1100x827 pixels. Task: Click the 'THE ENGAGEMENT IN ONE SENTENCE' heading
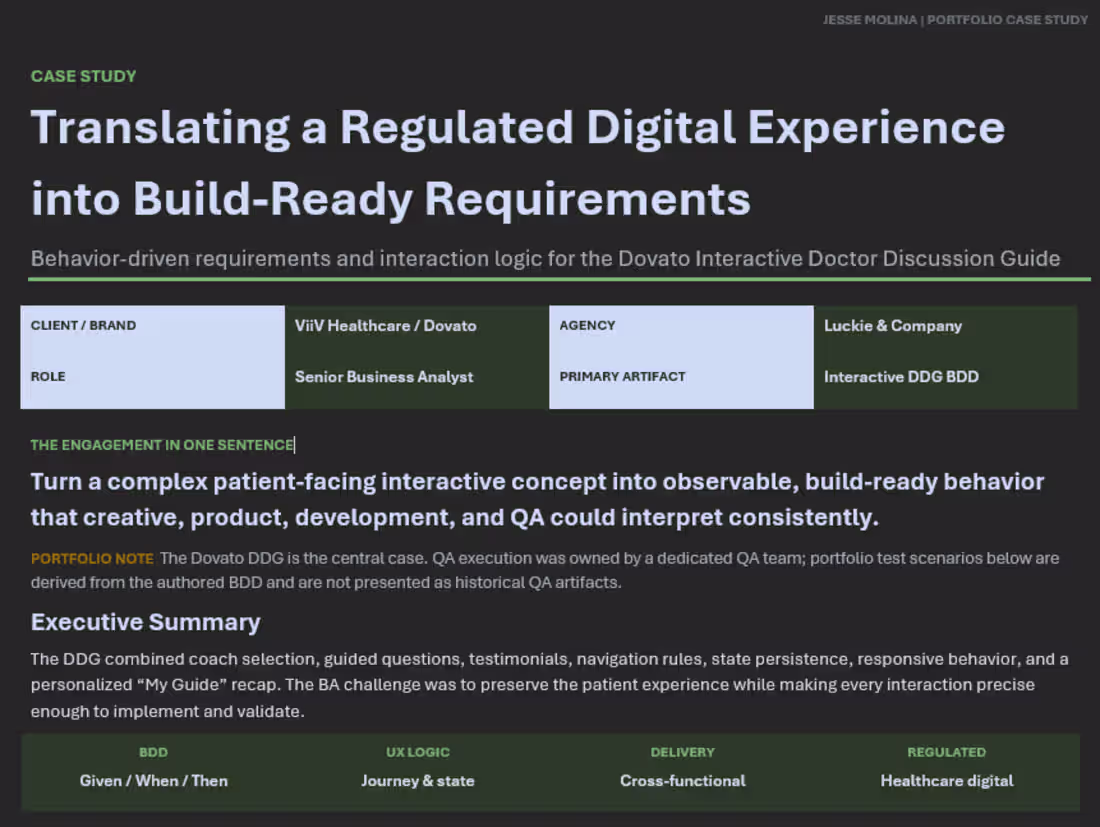162,445
